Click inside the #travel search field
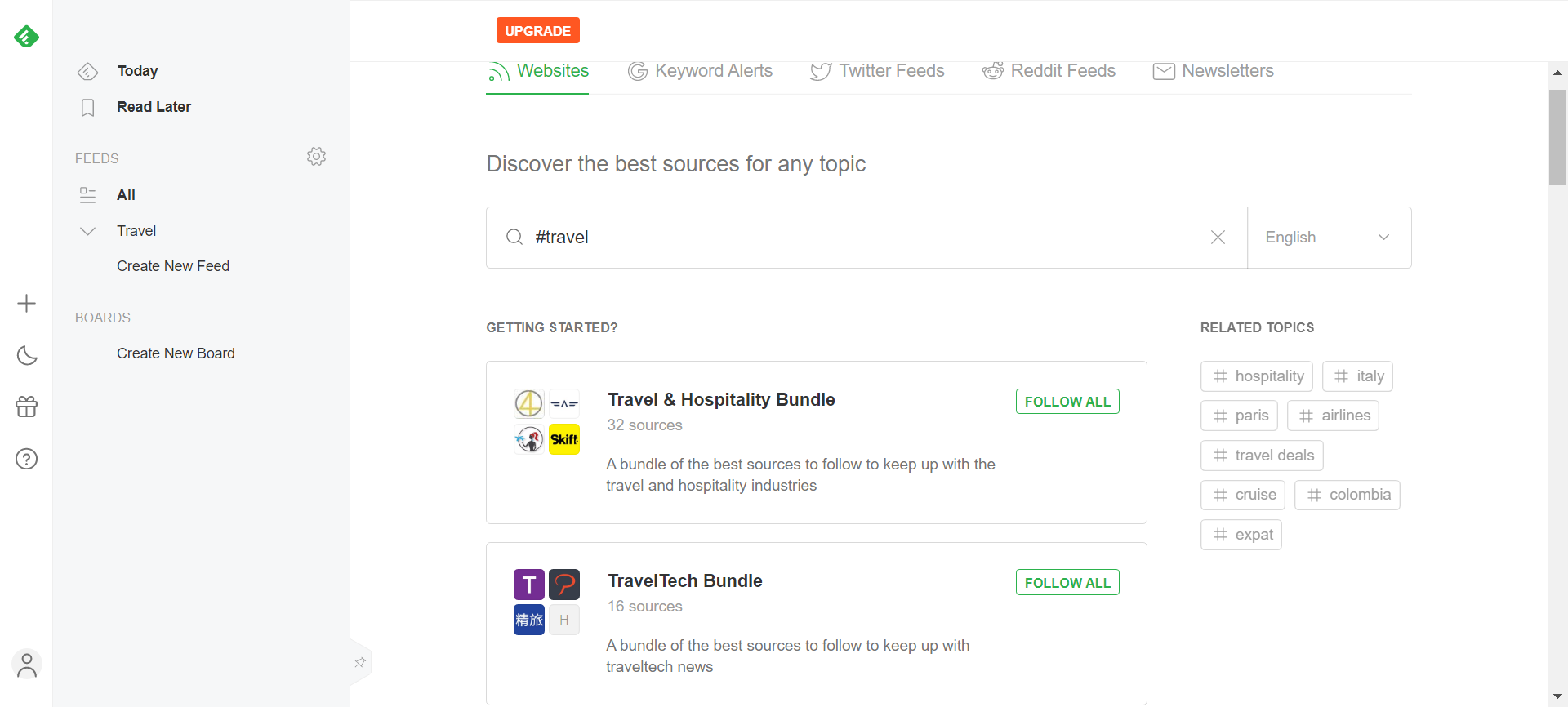Screen dimensions: 1568x707 click(x=817, y=237)
